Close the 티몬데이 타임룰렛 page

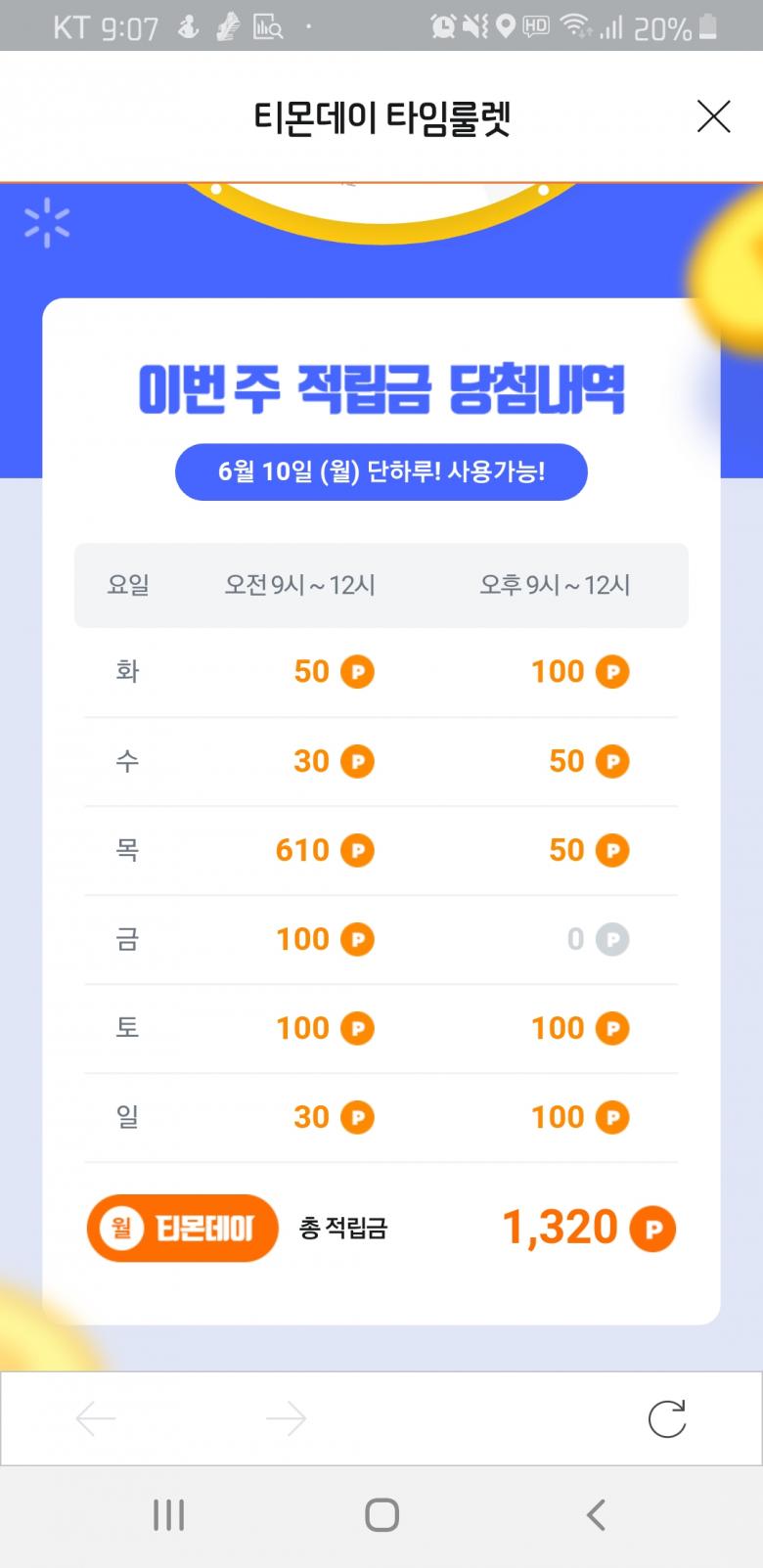(713, 116)
